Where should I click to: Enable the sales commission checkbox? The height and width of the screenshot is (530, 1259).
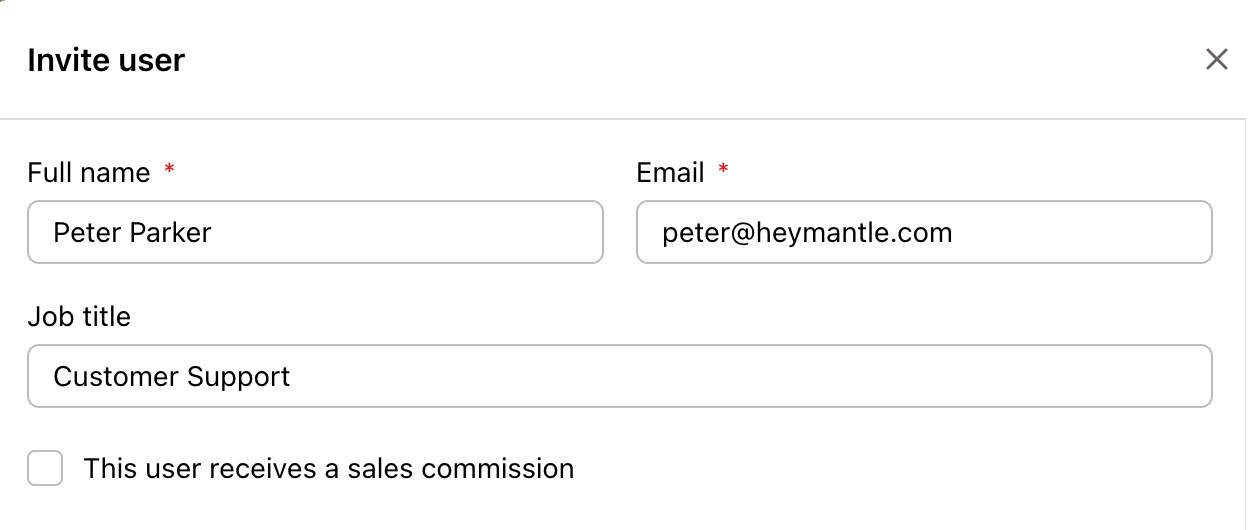45,468
